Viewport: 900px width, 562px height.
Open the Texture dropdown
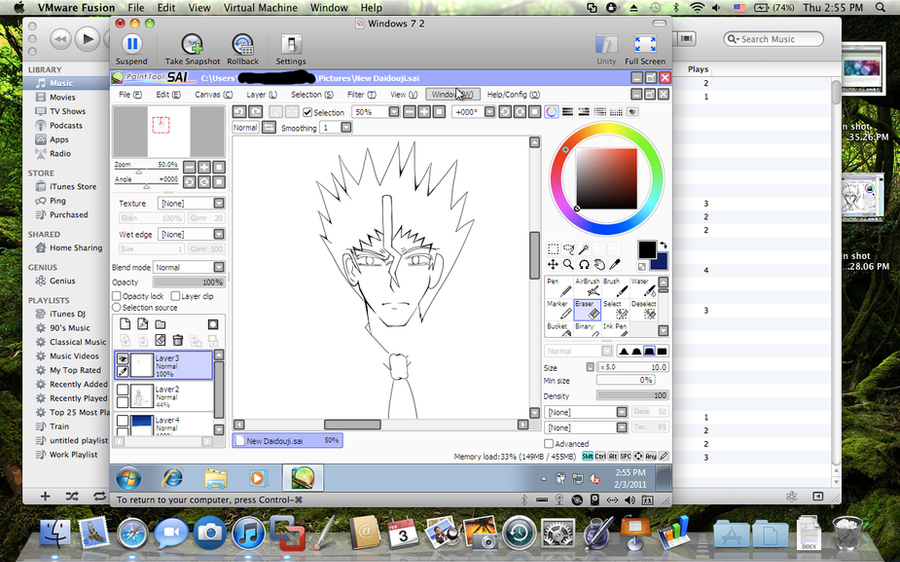[219, 203]
